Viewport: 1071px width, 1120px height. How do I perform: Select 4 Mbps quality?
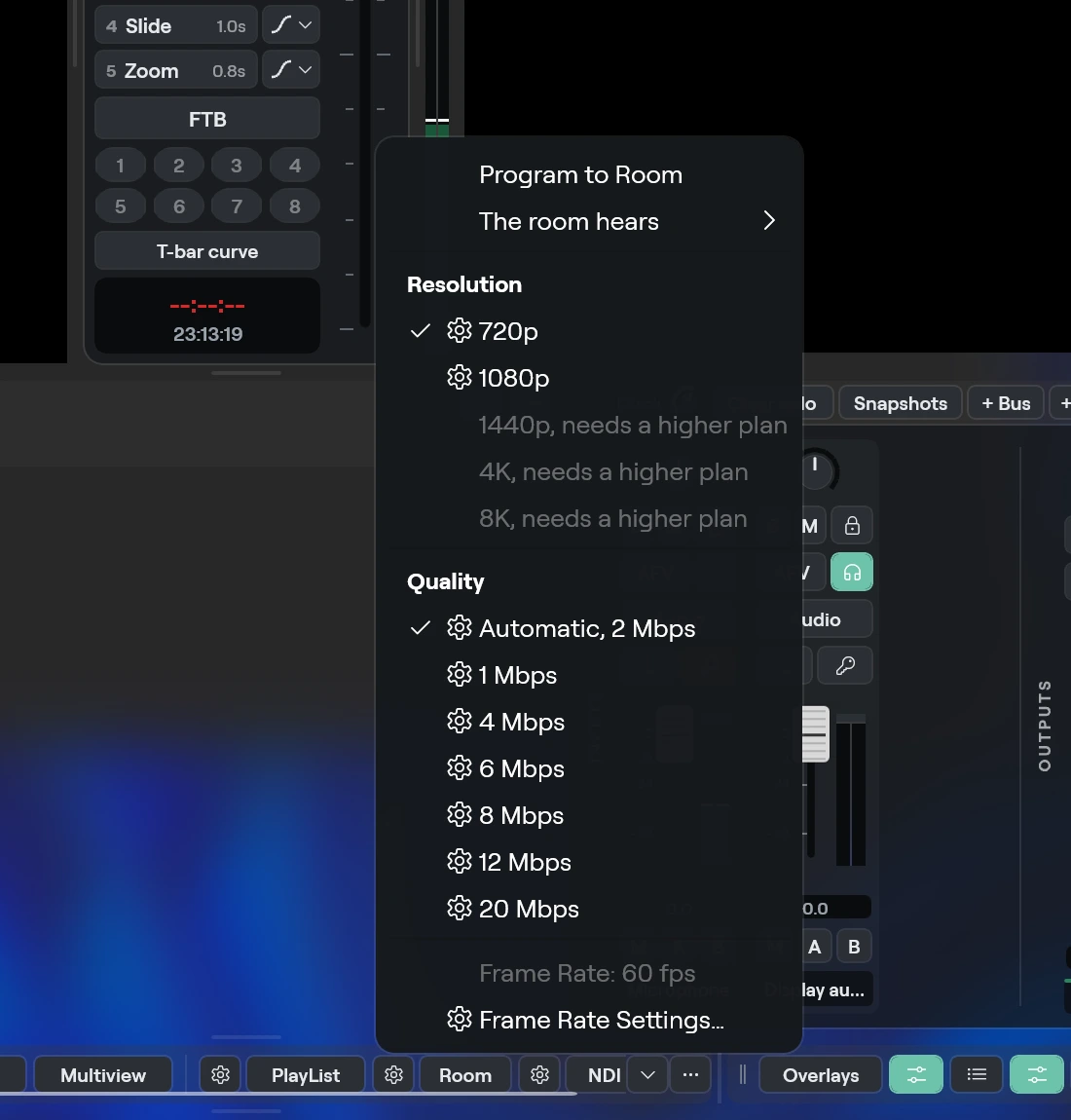coord(589,722)
